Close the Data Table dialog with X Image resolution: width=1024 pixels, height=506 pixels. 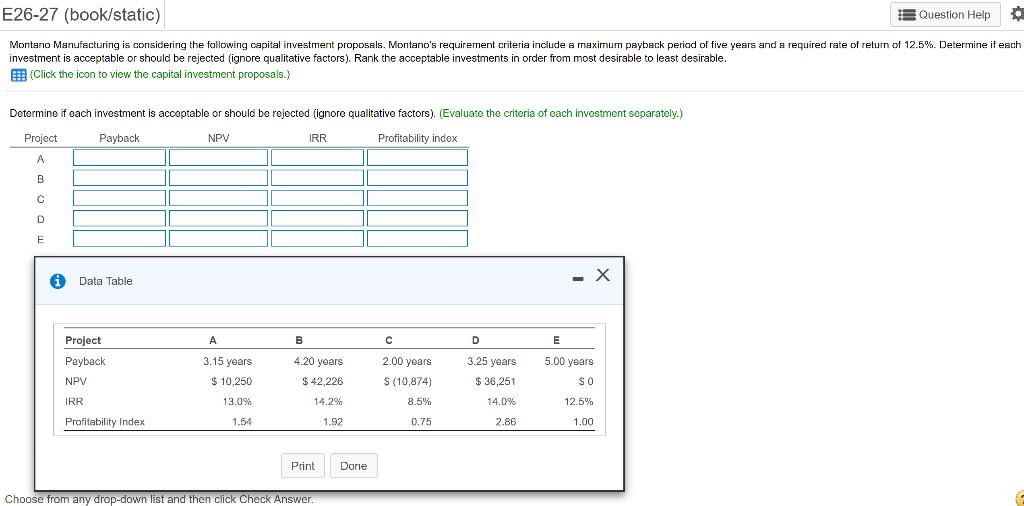pyautogui.click(x=602, y=276)
